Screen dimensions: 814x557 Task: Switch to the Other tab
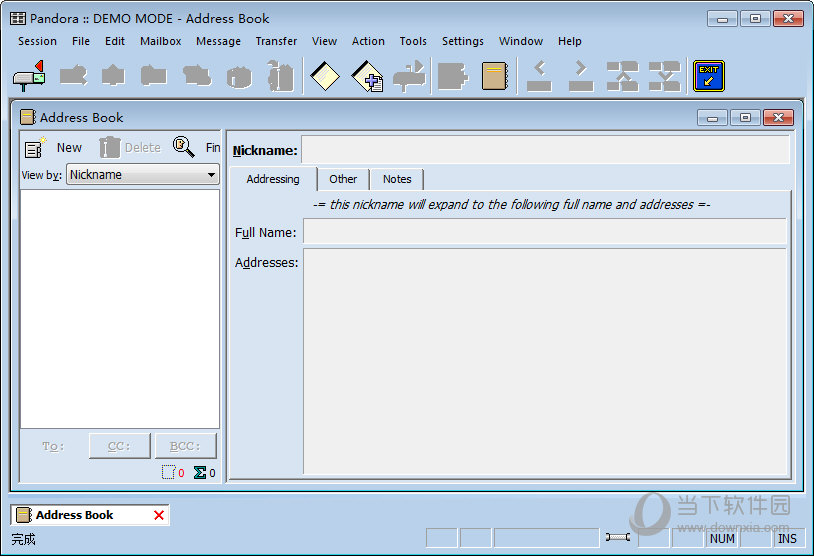point(343,179)
